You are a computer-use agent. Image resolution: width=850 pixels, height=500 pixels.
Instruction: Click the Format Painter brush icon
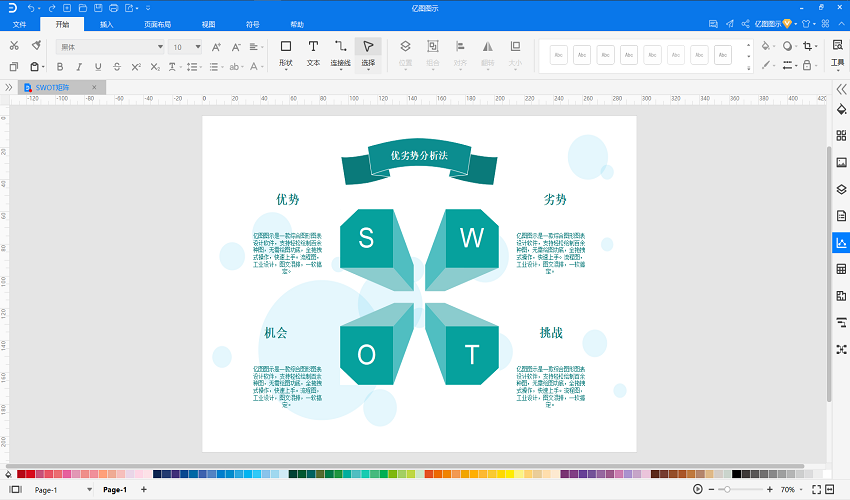click(36, 46)
